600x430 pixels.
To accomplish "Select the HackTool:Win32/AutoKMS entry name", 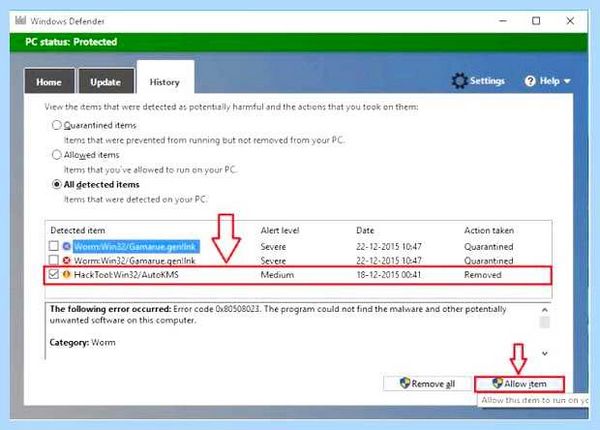I will [x=126, y=275].
